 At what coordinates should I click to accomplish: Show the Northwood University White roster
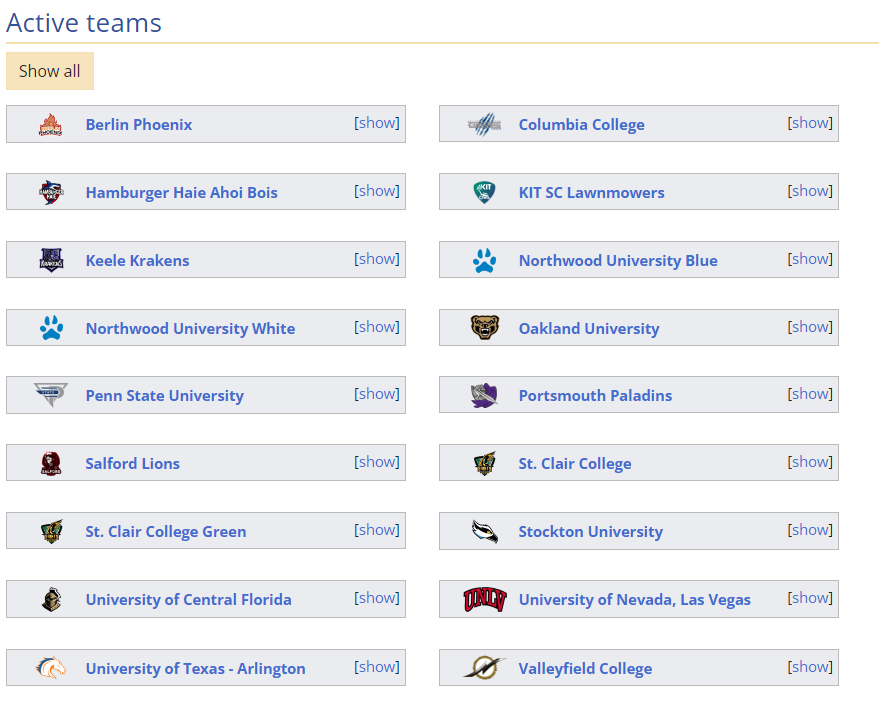tap(377, 326)
